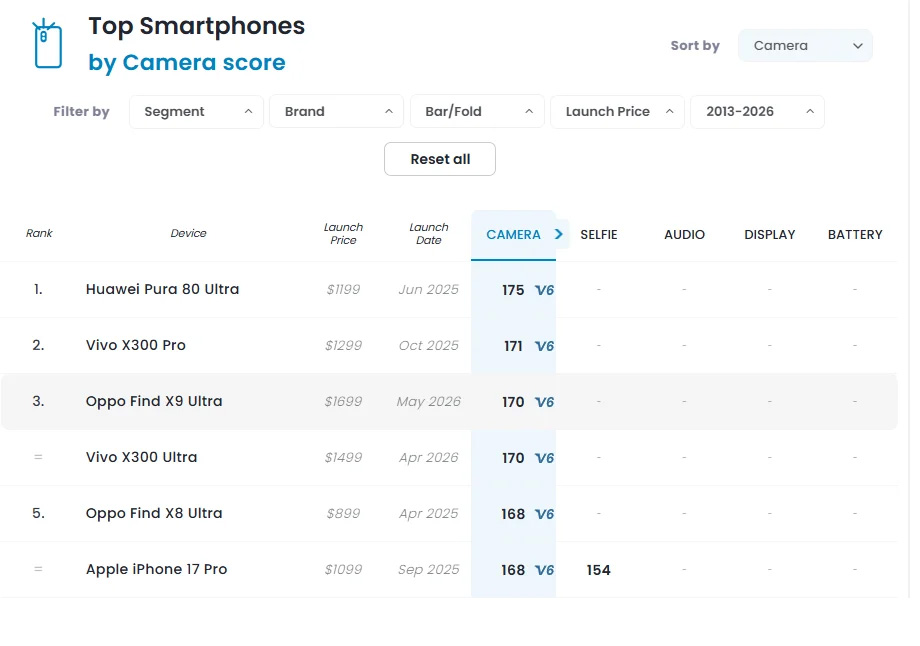This screenshot has width=920, height=646.
Task: Click the V6 badge for Huawei Pura 80 Ultra
Action: [x=544, y=290]
